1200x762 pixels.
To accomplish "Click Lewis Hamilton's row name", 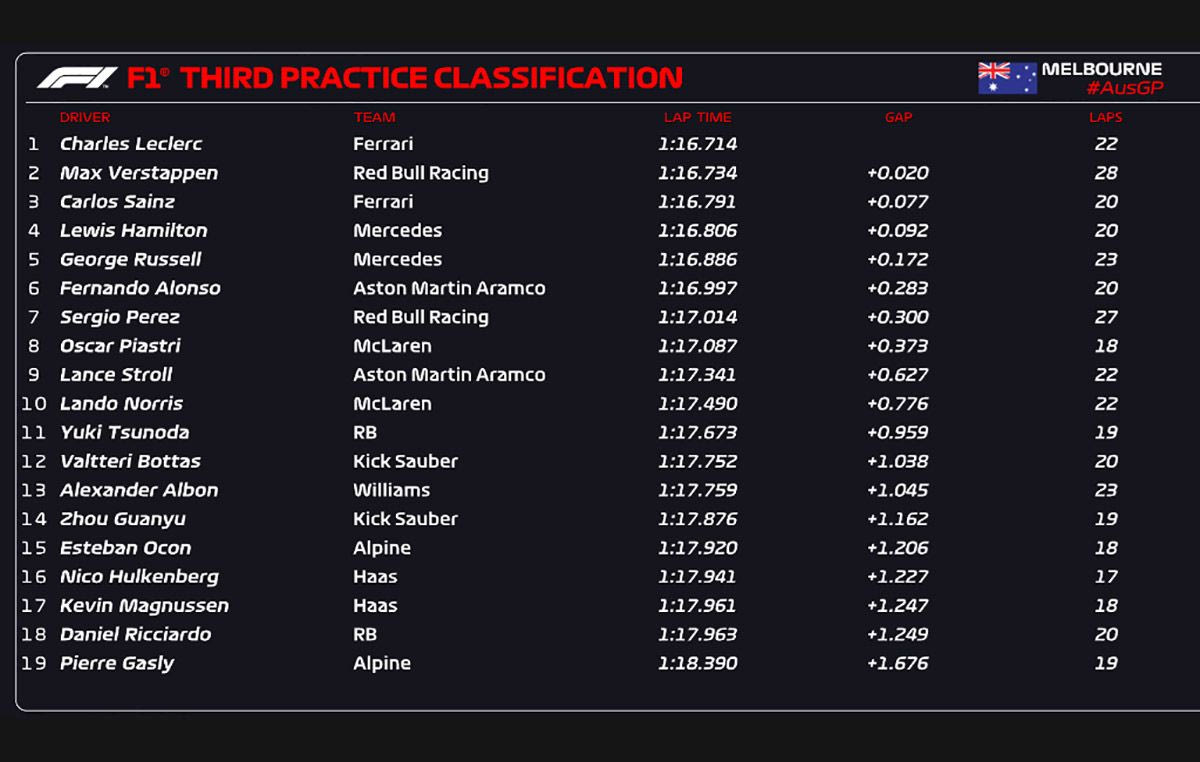I will pyautogui.click(x=134, y=231).
